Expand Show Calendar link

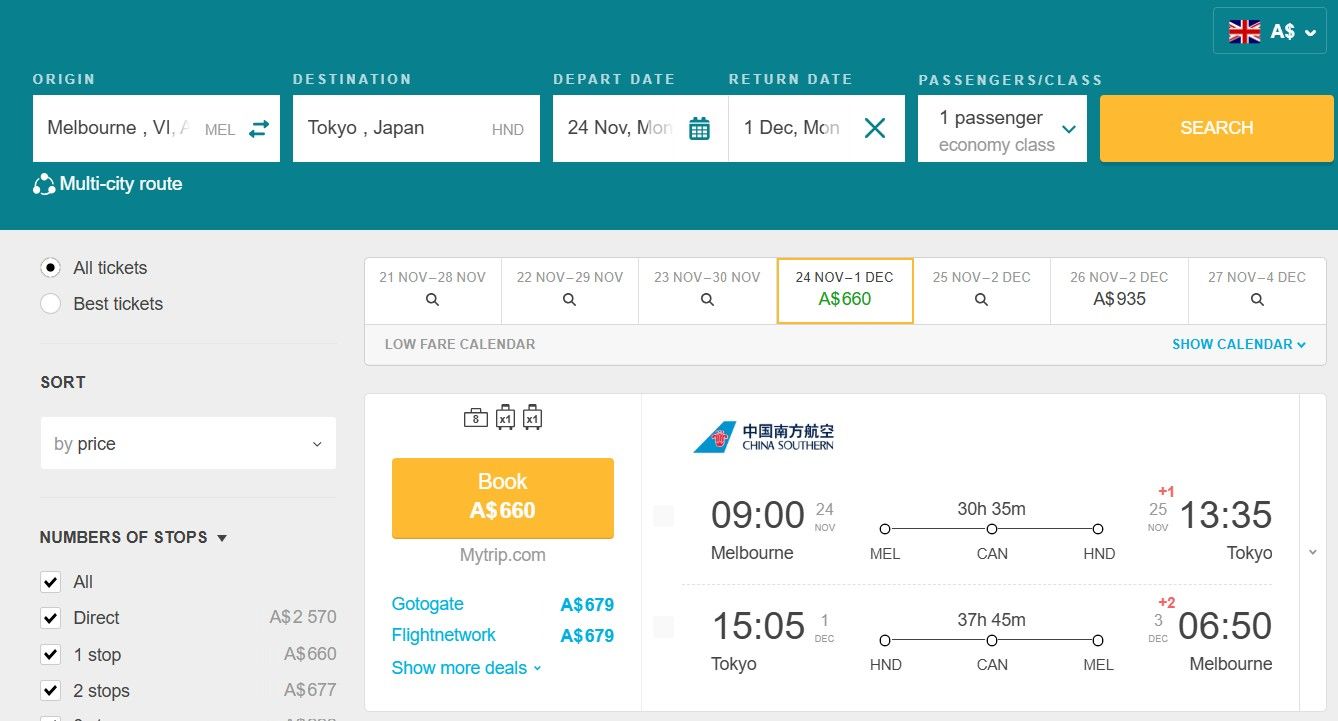click(1239, 344)
